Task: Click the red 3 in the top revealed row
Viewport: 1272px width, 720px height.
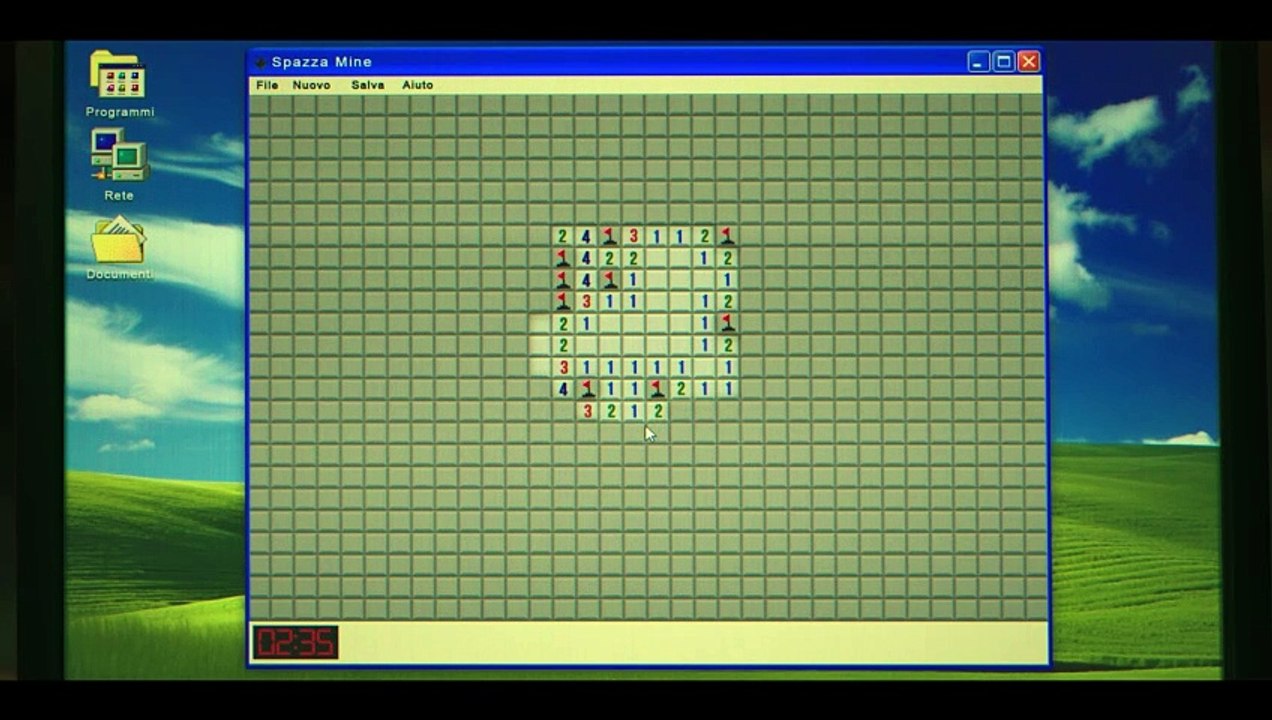Action: 633,236
